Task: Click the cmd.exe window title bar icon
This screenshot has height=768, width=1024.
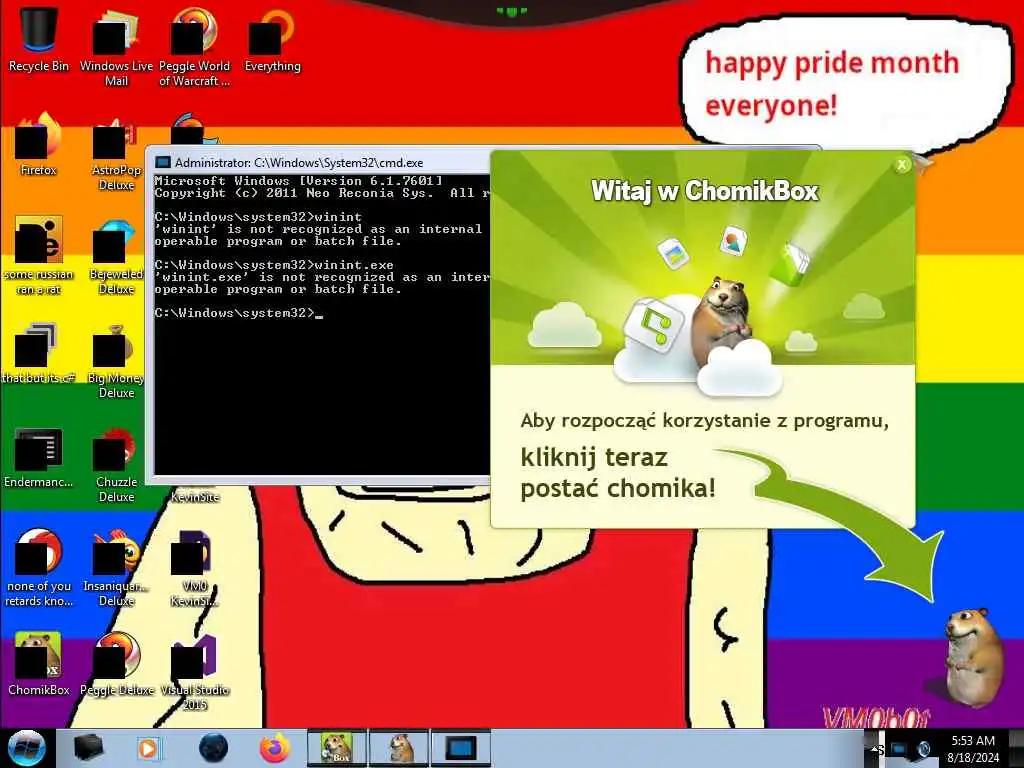Action: point(163,163)
